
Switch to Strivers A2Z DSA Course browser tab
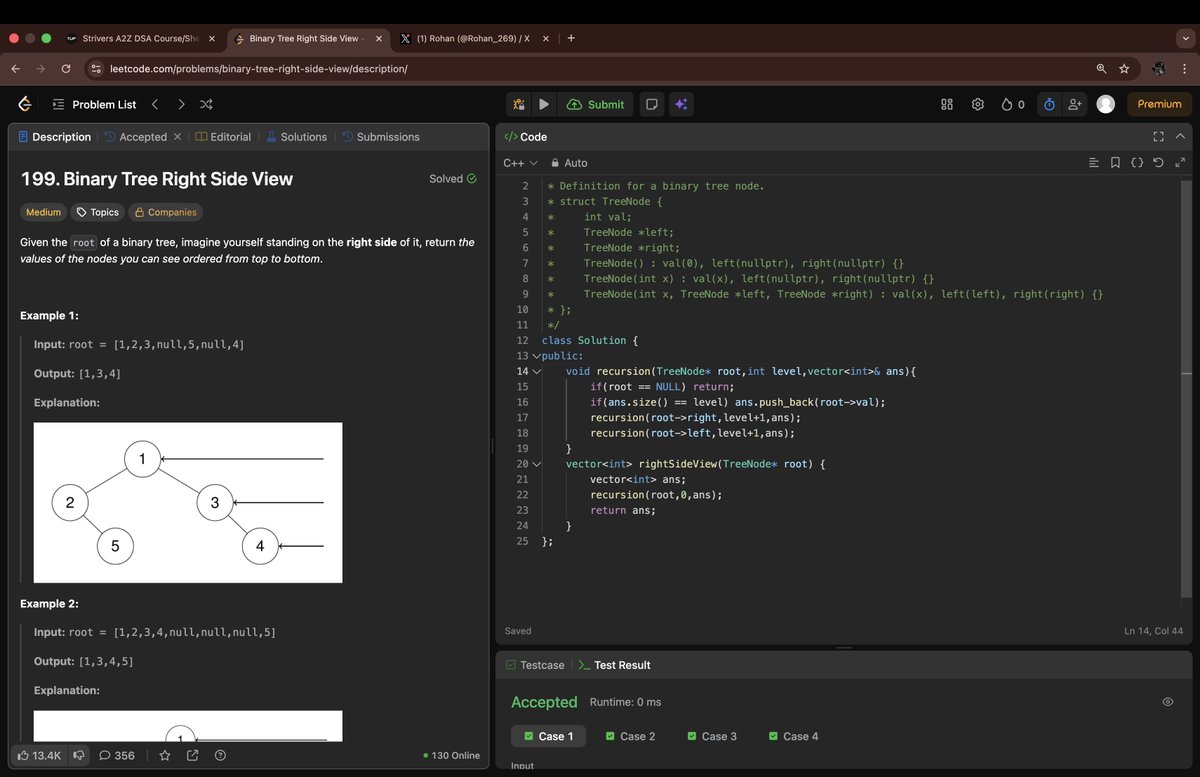139,38
